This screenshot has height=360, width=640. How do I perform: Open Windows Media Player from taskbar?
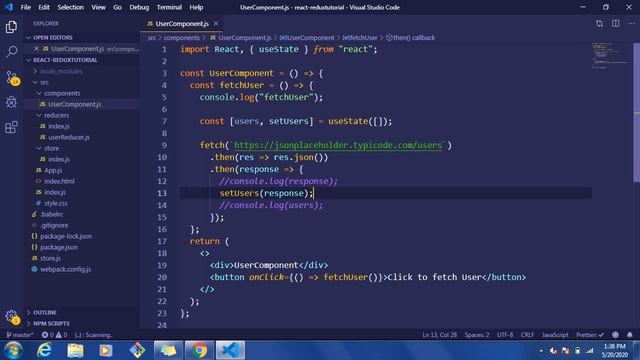pyautogui.click(x=106, y=350)
